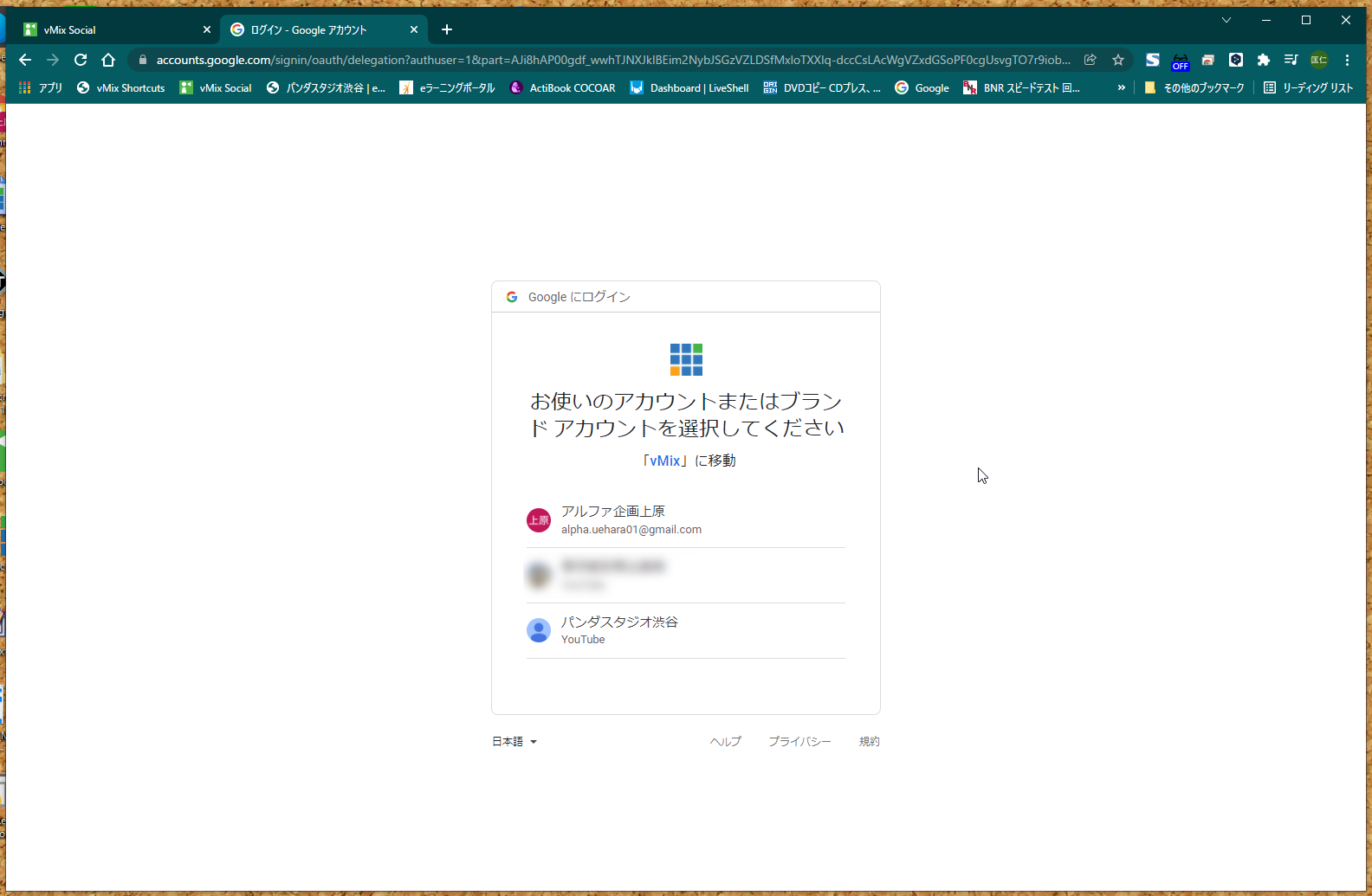Open the extension showing the OFF badge

1181,61
